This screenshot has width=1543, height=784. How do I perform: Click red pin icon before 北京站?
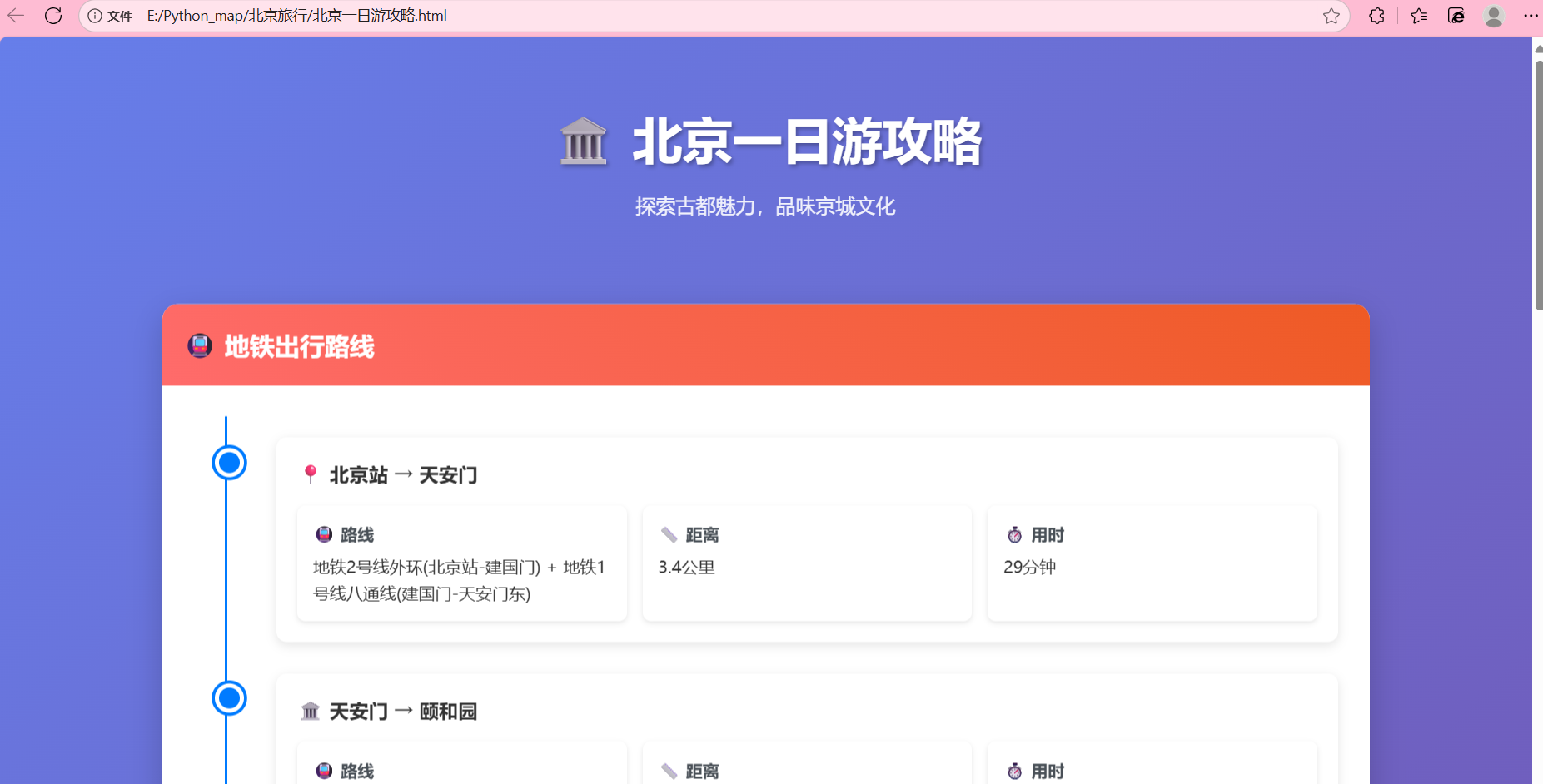(311, 474)
